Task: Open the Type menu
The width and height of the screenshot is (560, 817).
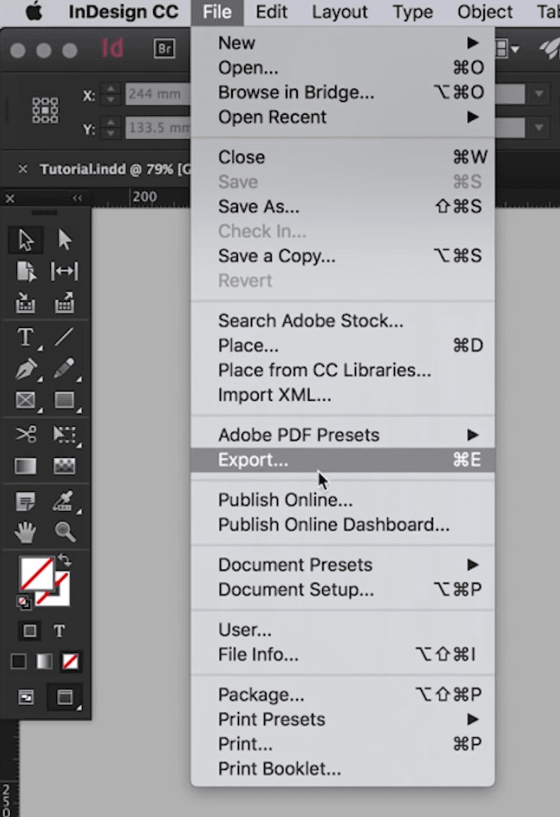Action: coord(413,11)
